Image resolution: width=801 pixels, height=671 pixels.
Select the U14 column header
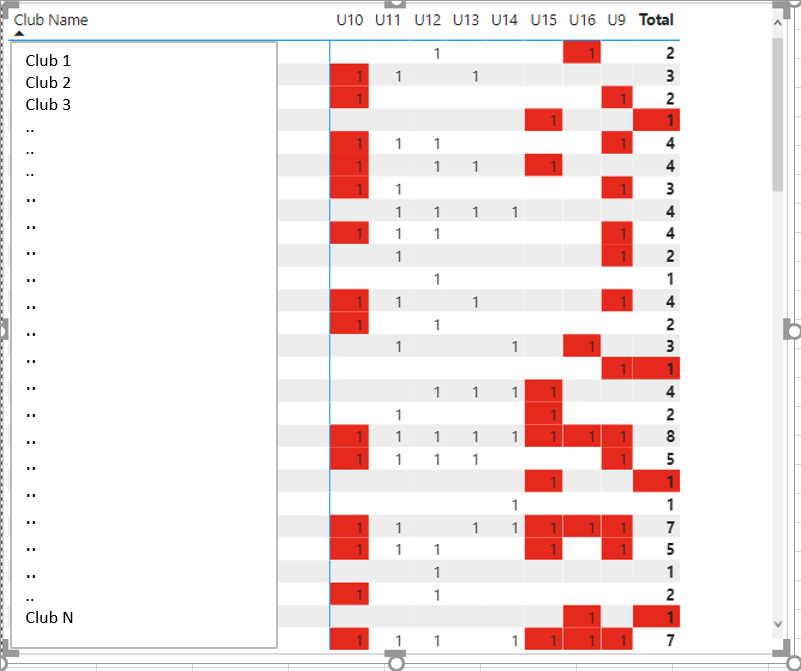504,20
